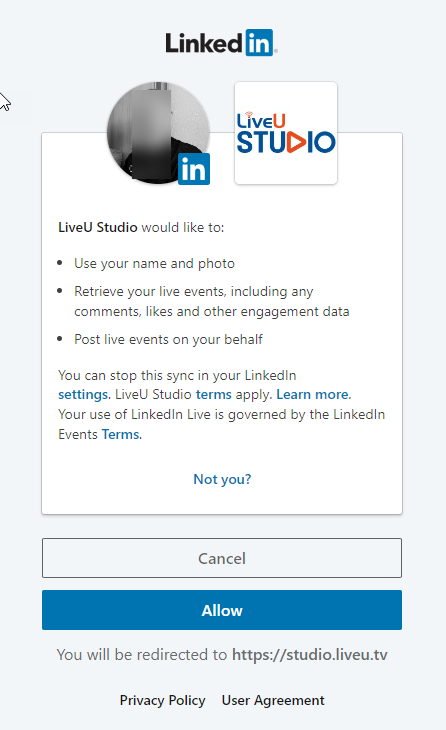Click the 'Not you?' link

pyautogui.click(x=222, y=479)
